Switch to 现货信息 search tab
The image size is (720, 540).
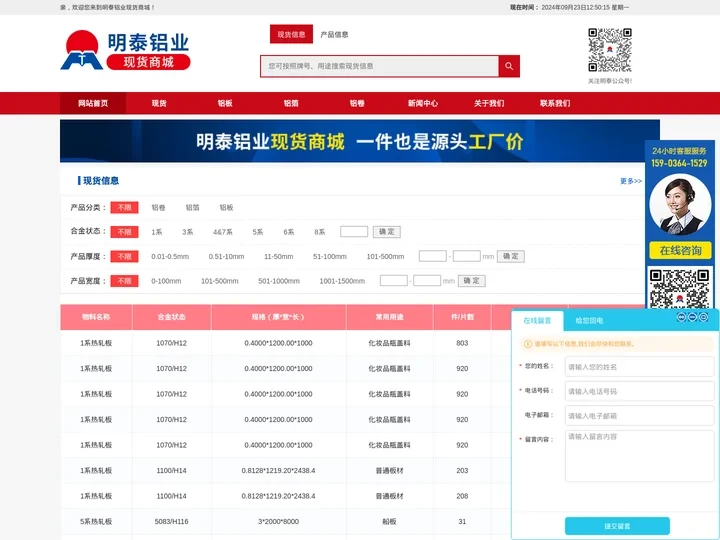click(291, 34)
